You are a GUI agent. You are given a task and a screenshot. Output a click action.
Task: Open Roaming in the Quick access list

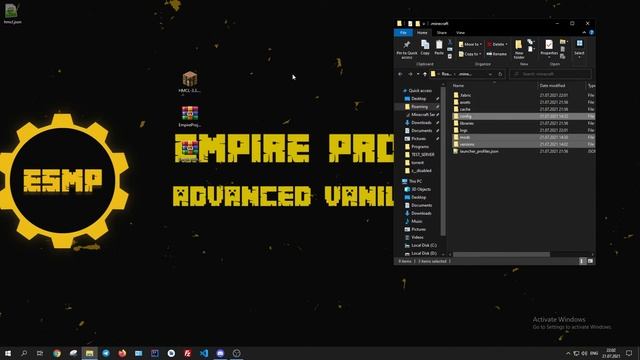[419, 107]
